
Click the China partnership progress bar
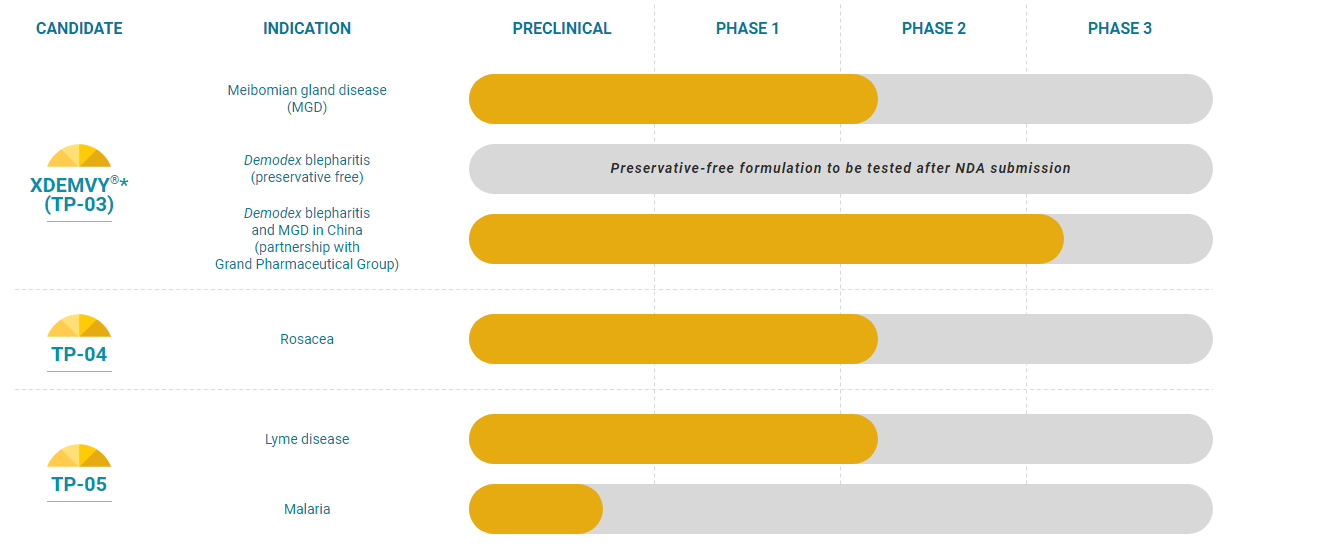pyautogui.click(x=841, y=239)
